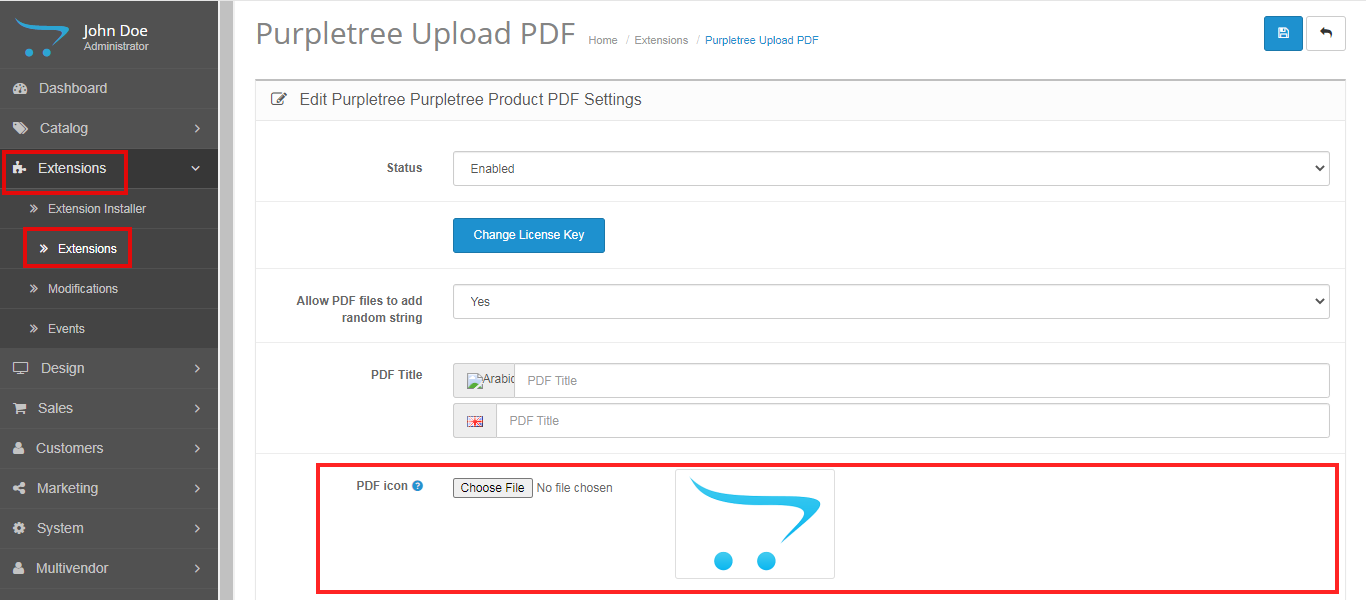Click the John Doe Administrator profile name
Screen dimensions: 1366x600
pyautogui.click(x=116, y=38)
